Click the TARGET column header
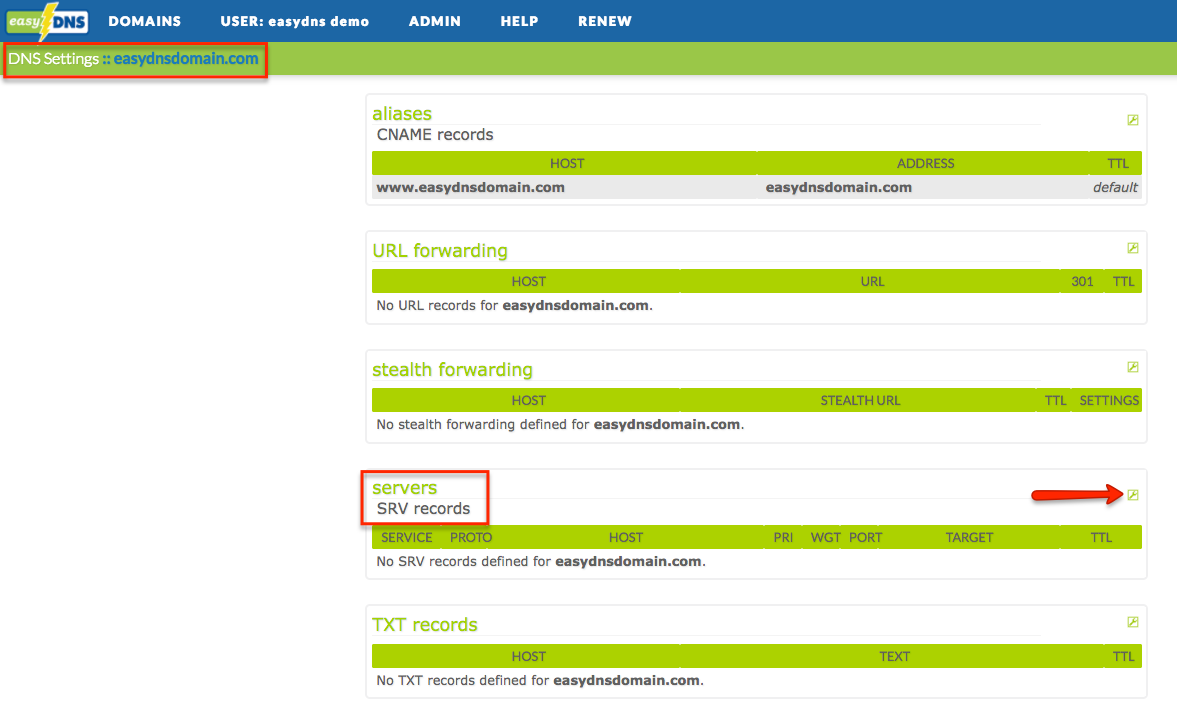Screen dimensions: 1177x722 click(x=969, y=537)
